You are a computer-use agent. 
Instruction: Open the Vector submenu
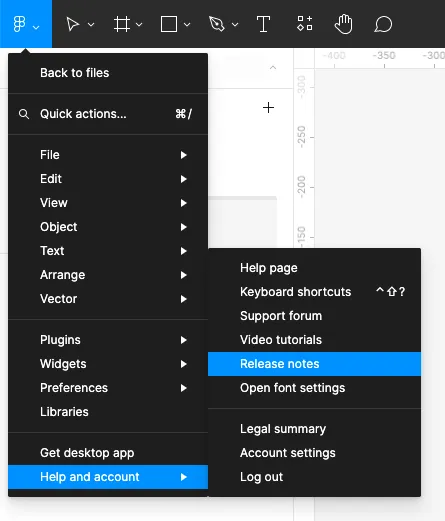[108, 299]
